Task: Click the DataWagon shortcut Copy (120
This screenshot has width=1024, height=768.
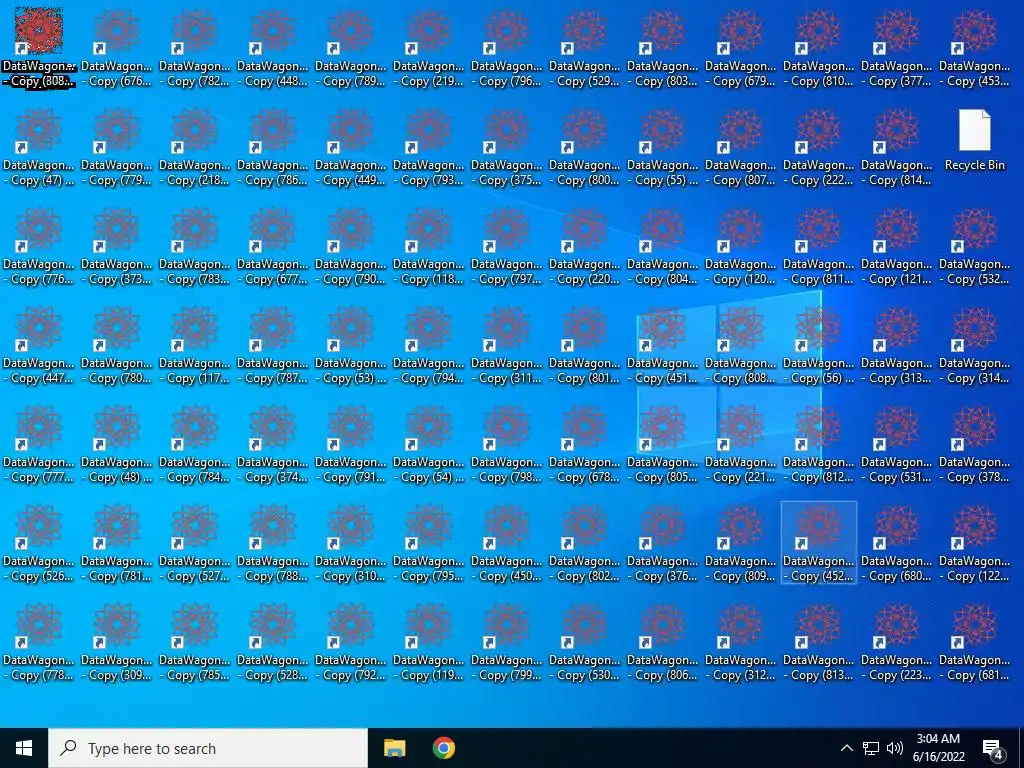Action: click(741, 247)
